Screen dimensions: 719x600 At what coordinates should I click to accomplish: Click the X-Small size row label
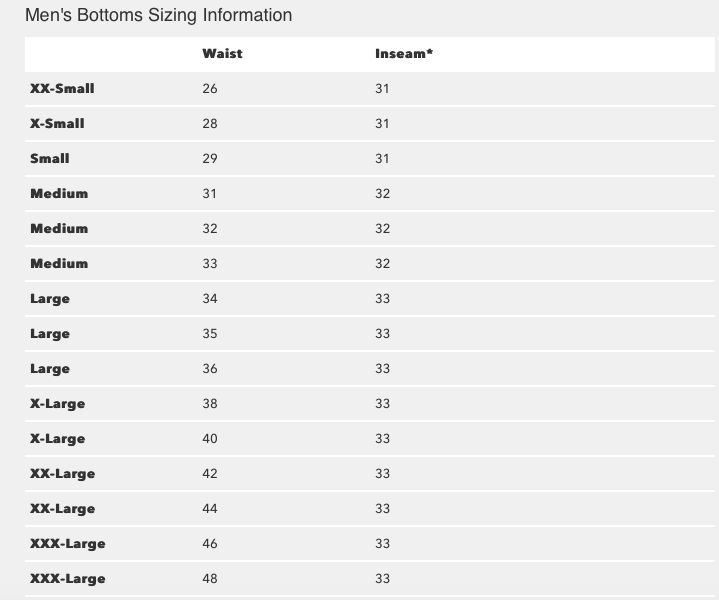[x=57, y=123]
